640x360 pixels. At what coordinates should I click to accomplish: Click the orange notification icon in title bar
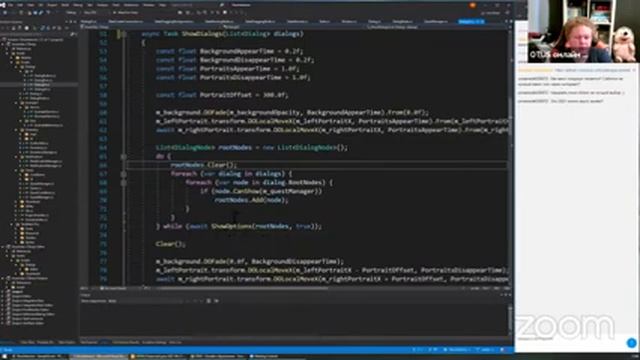[x=473, y=5]
